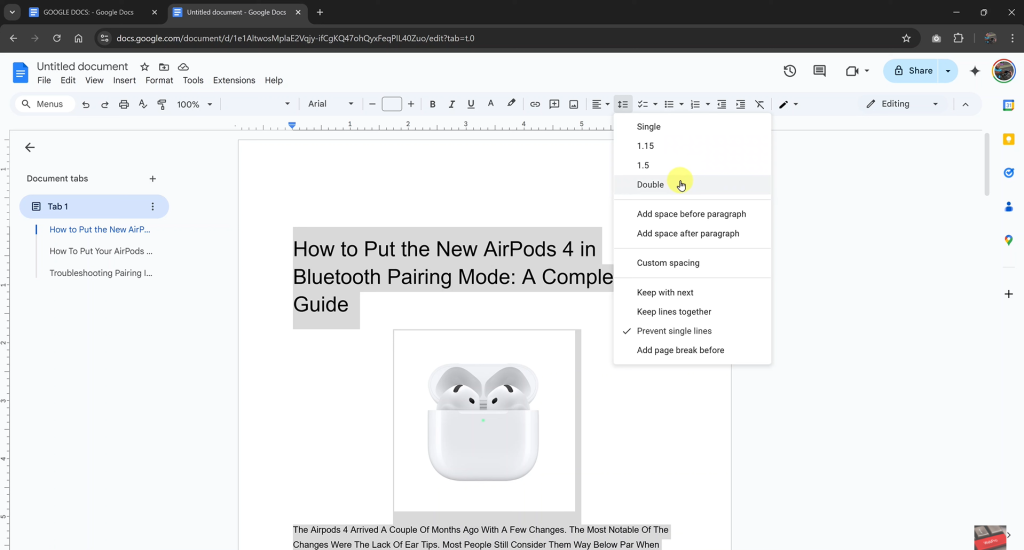Select Single line spacing

[692, 127]
